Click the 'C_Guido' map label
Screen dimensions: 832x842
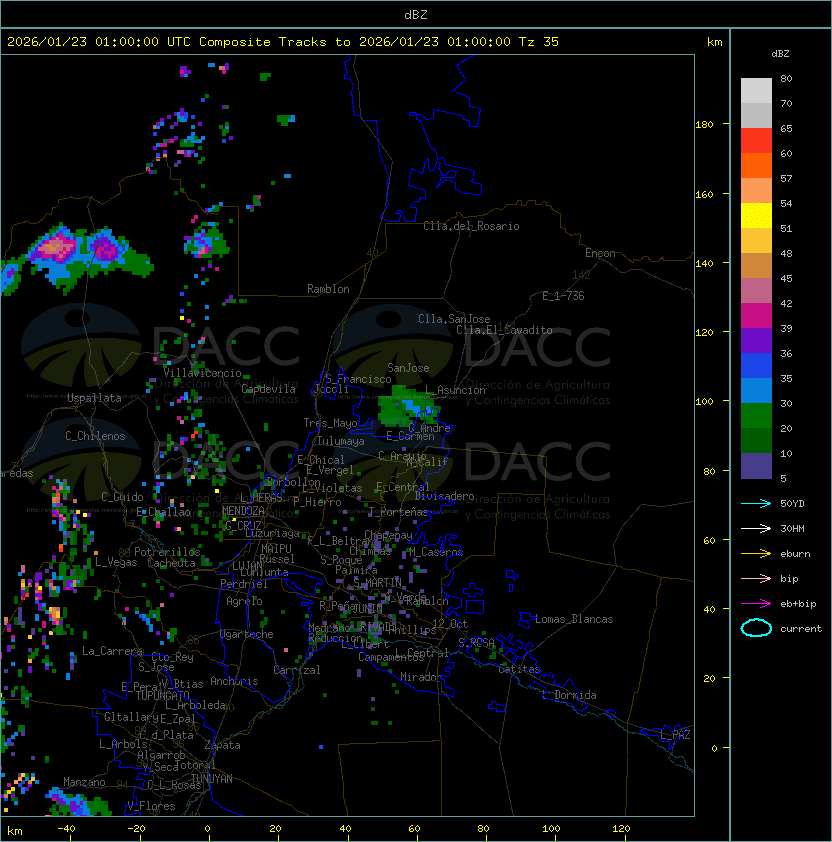[122, 497]
